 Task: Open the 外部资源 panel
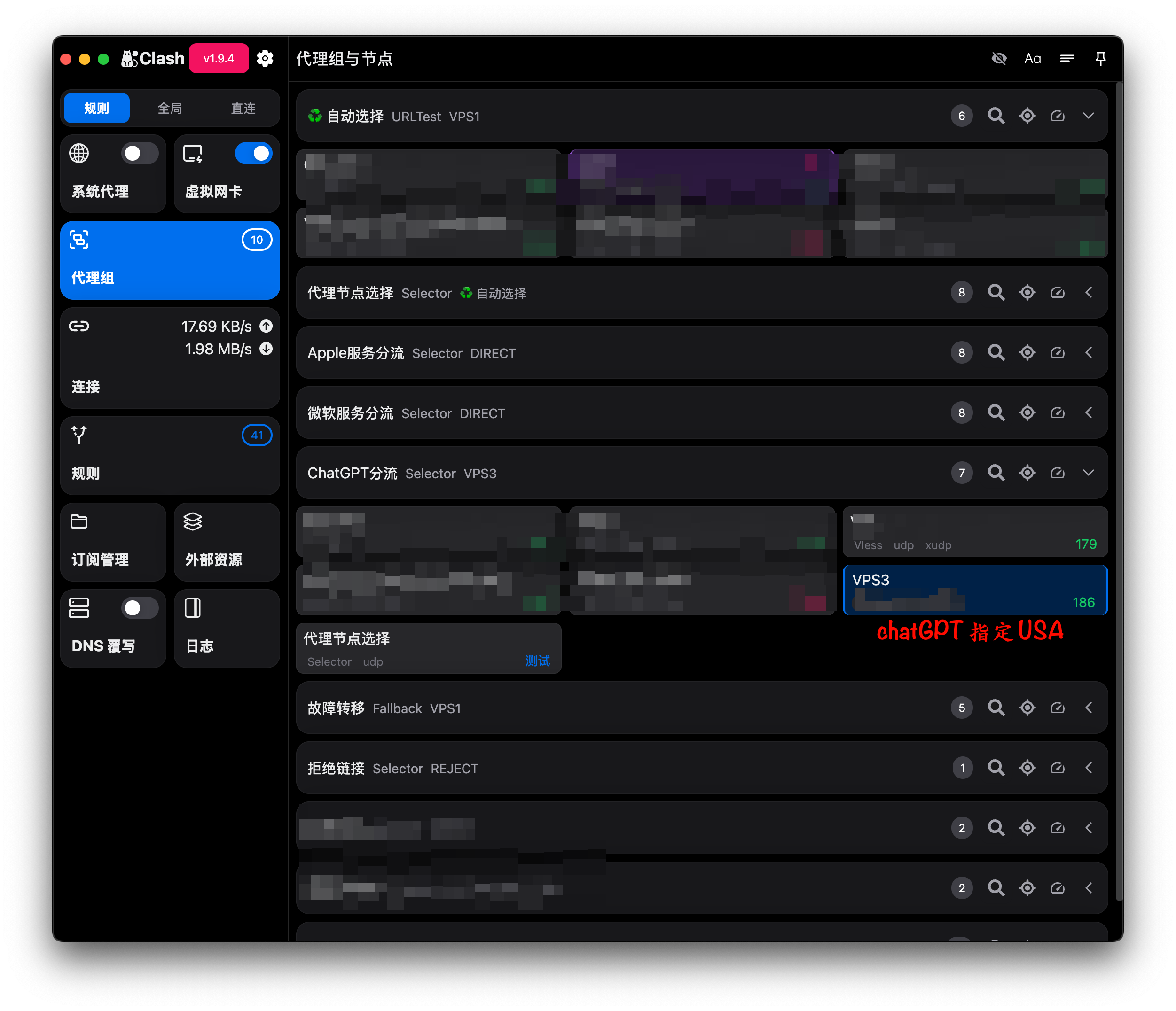pyautogui.click(x=227, y=541)
